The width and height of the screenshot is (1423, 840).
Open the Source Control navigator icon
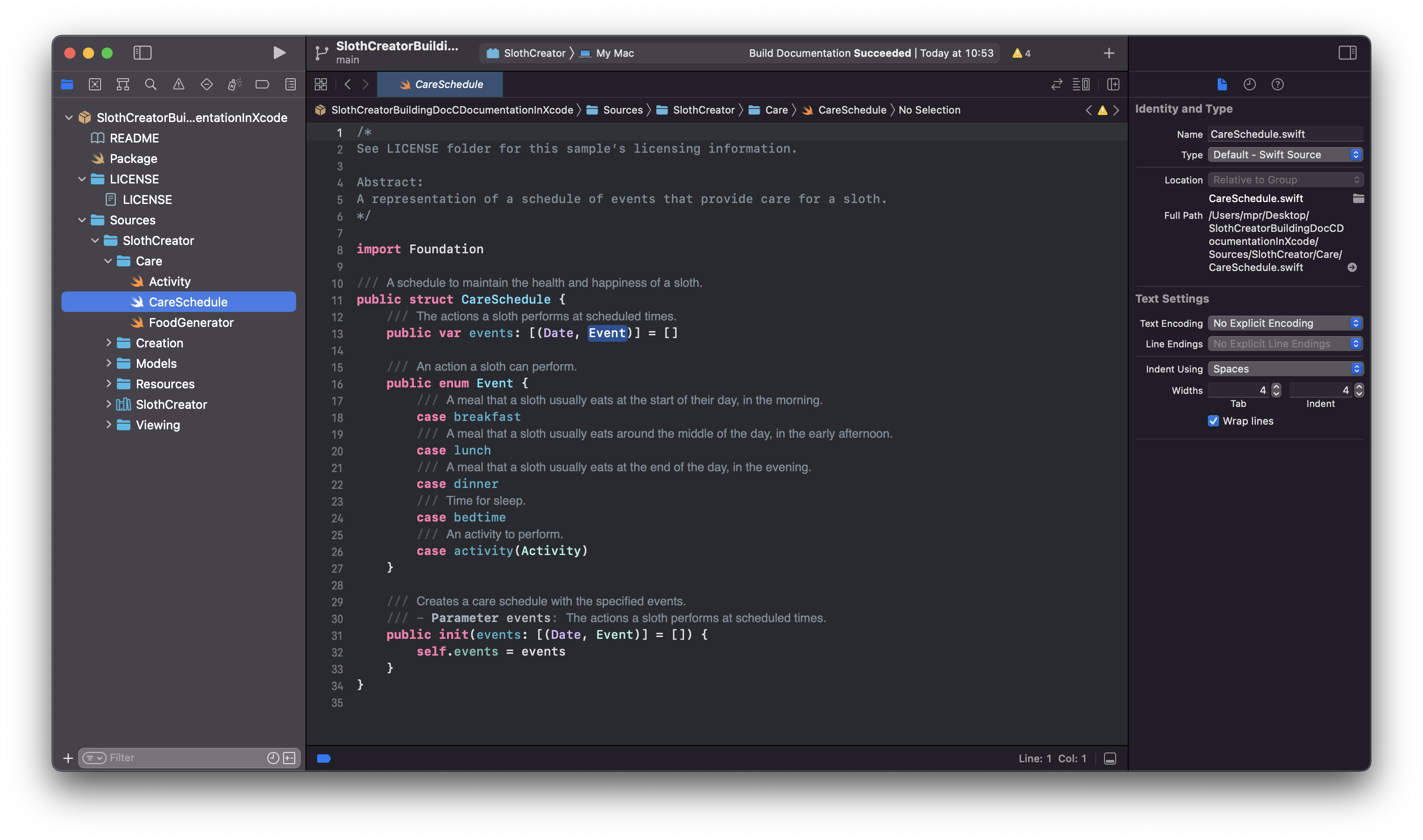point(95,84)
